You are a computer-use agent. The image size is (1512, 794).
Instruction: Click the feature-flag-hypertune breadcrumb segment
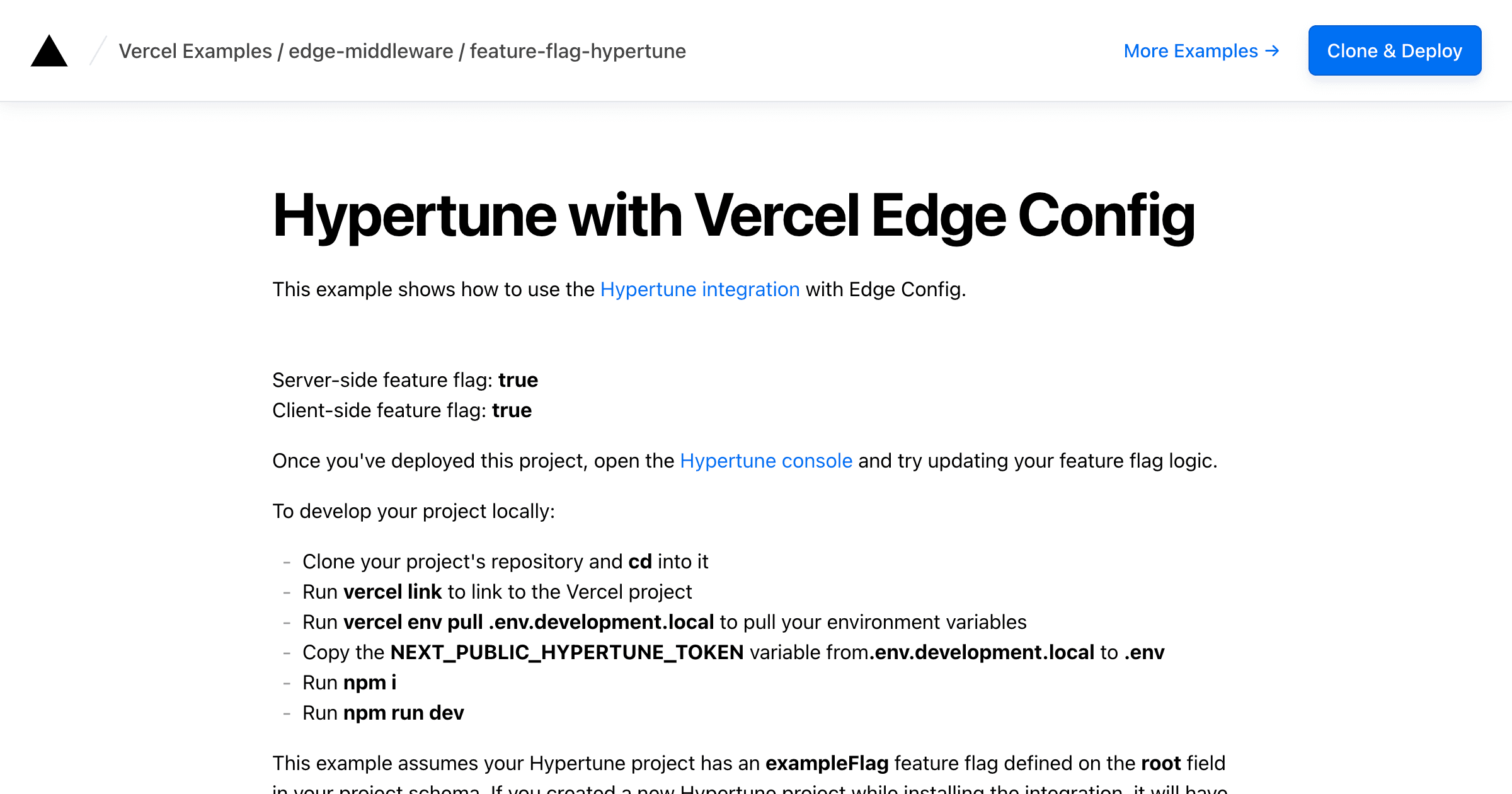coord(578,51)
